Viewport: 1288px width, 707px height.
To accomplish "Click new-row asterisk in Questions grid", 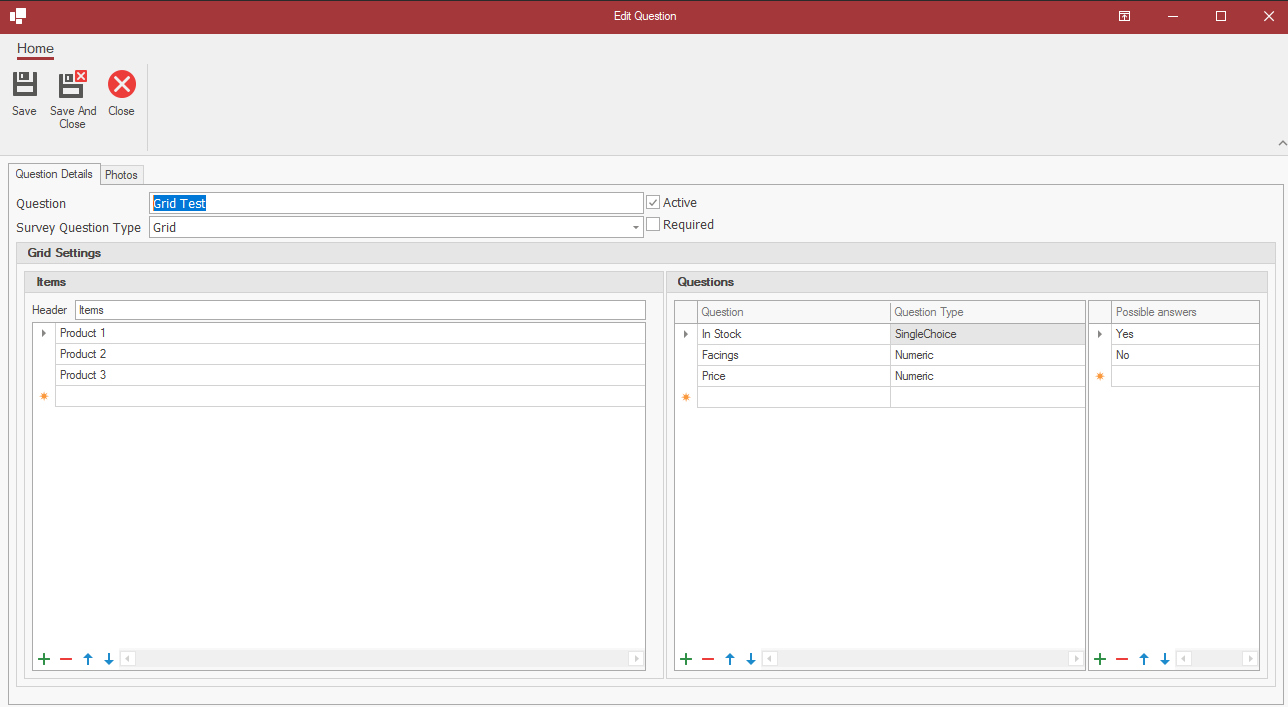I will click(686, 397).
